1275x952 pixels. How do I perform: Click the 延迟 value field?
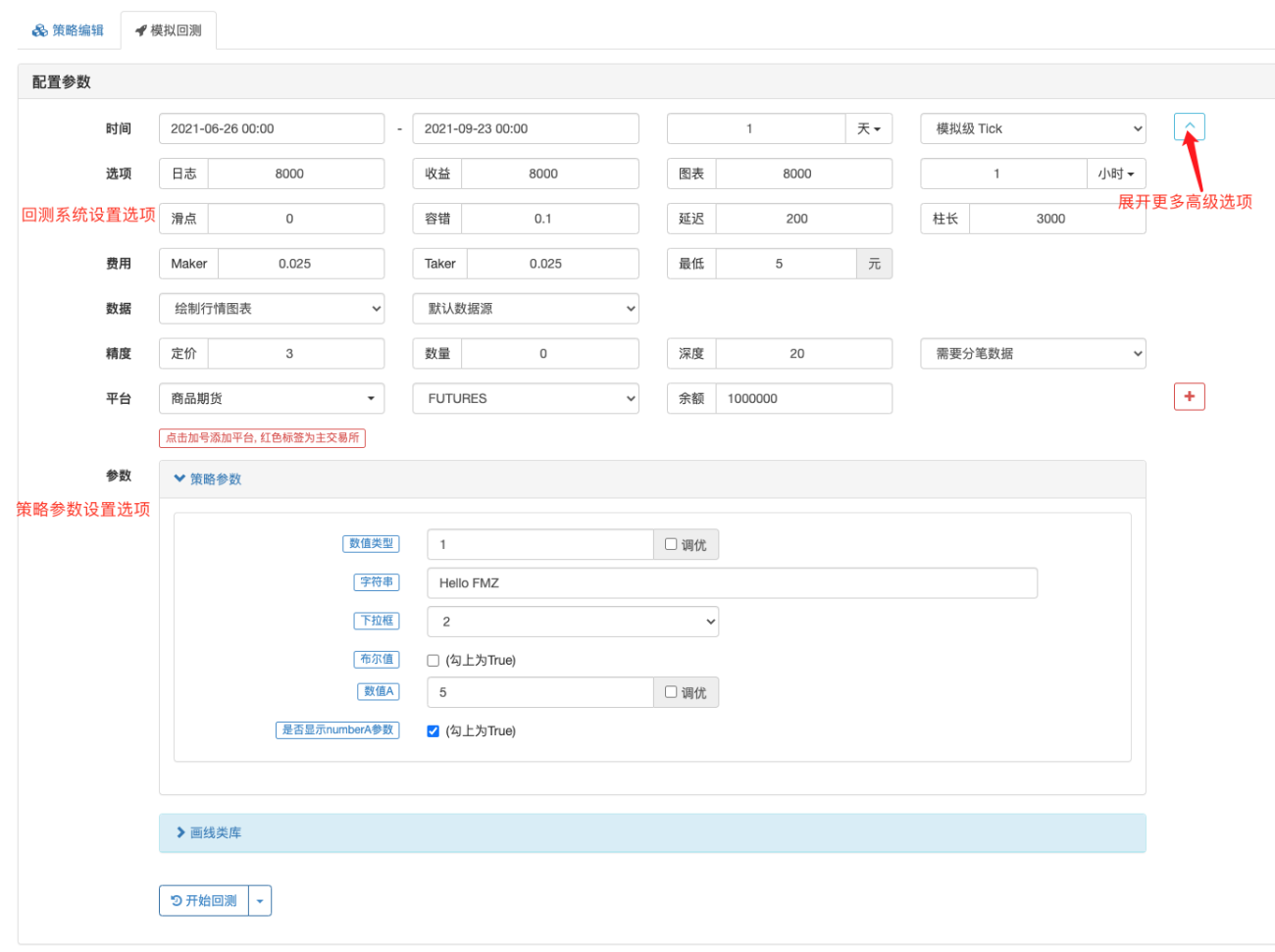(804, 219)
